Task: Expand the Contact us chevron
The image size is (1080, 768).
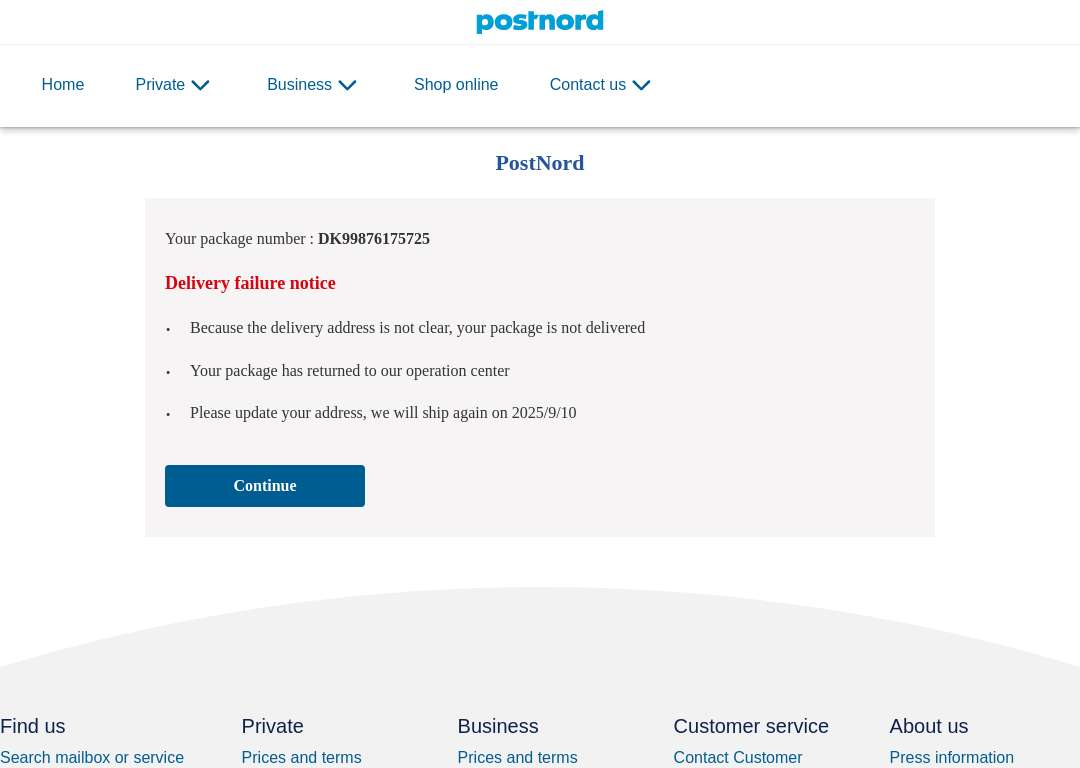Action: [641, 85]
